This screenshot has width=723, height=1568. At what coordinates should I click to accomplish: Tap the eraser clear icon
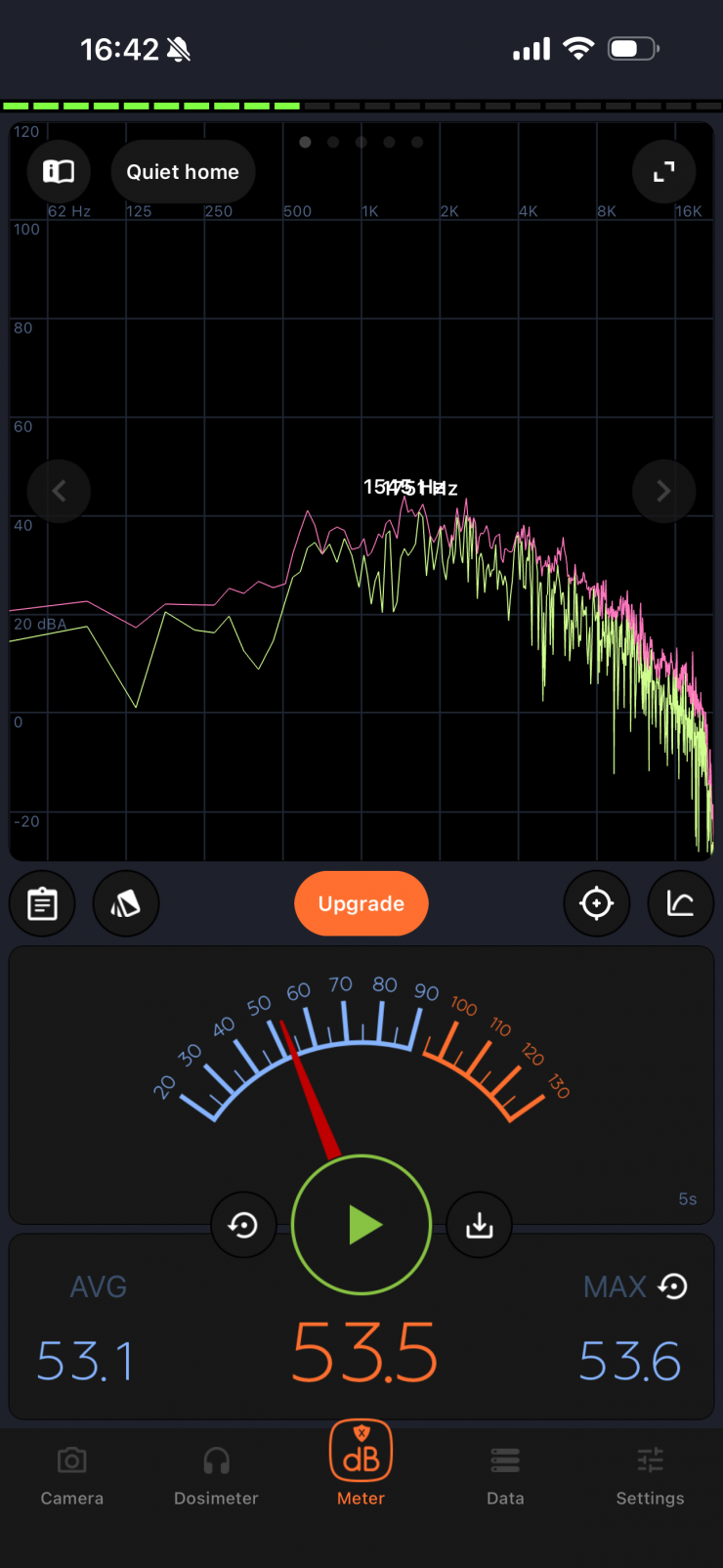pyautogui.click(x=126, y=904)
